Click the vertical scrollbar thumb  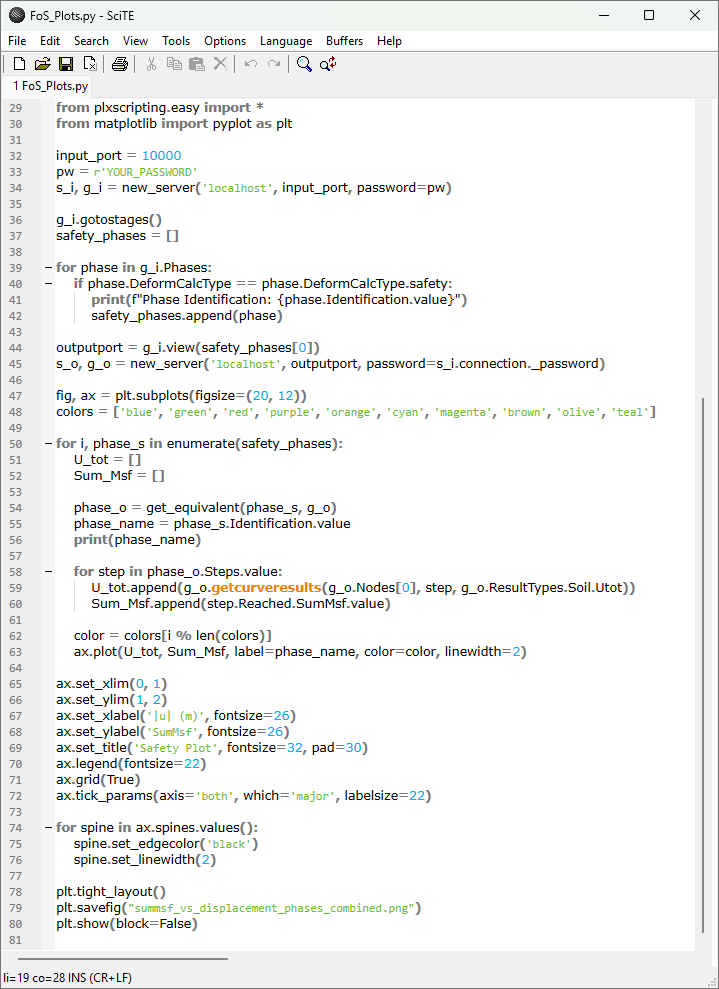(703, 664)
